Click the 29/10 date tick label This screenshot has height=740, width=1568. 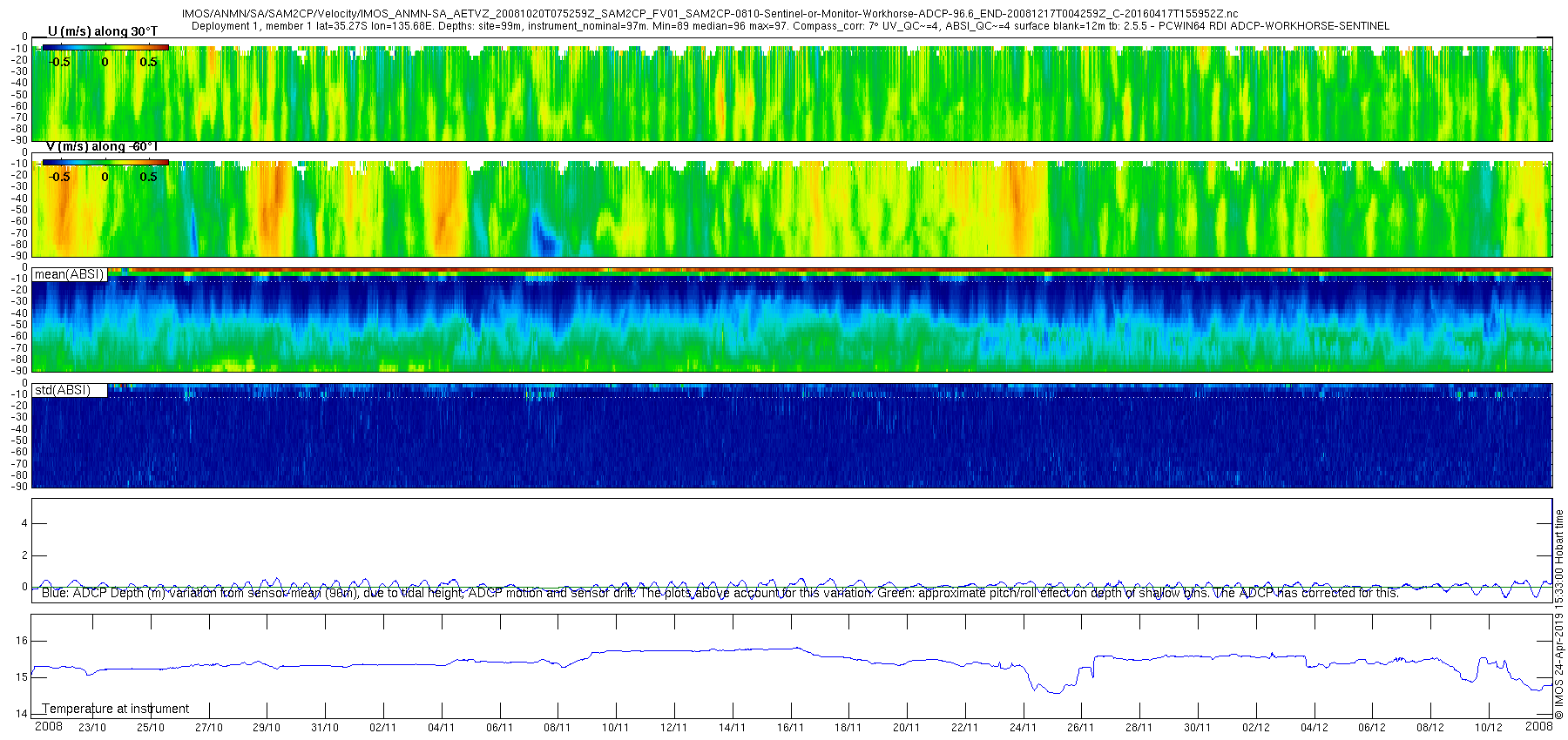[x=267, y=728]
